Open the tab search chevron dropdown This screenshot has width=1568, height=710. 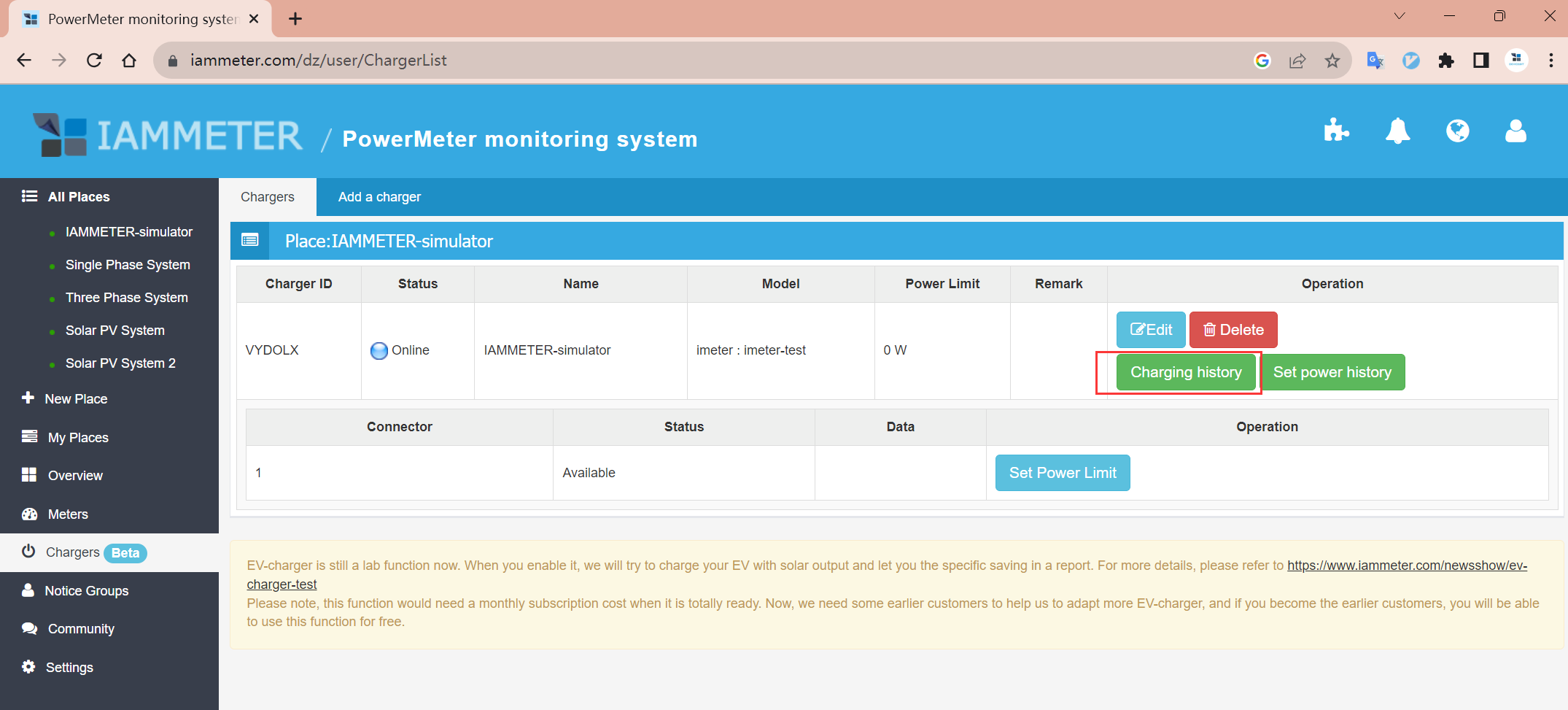pos(1399,16)
